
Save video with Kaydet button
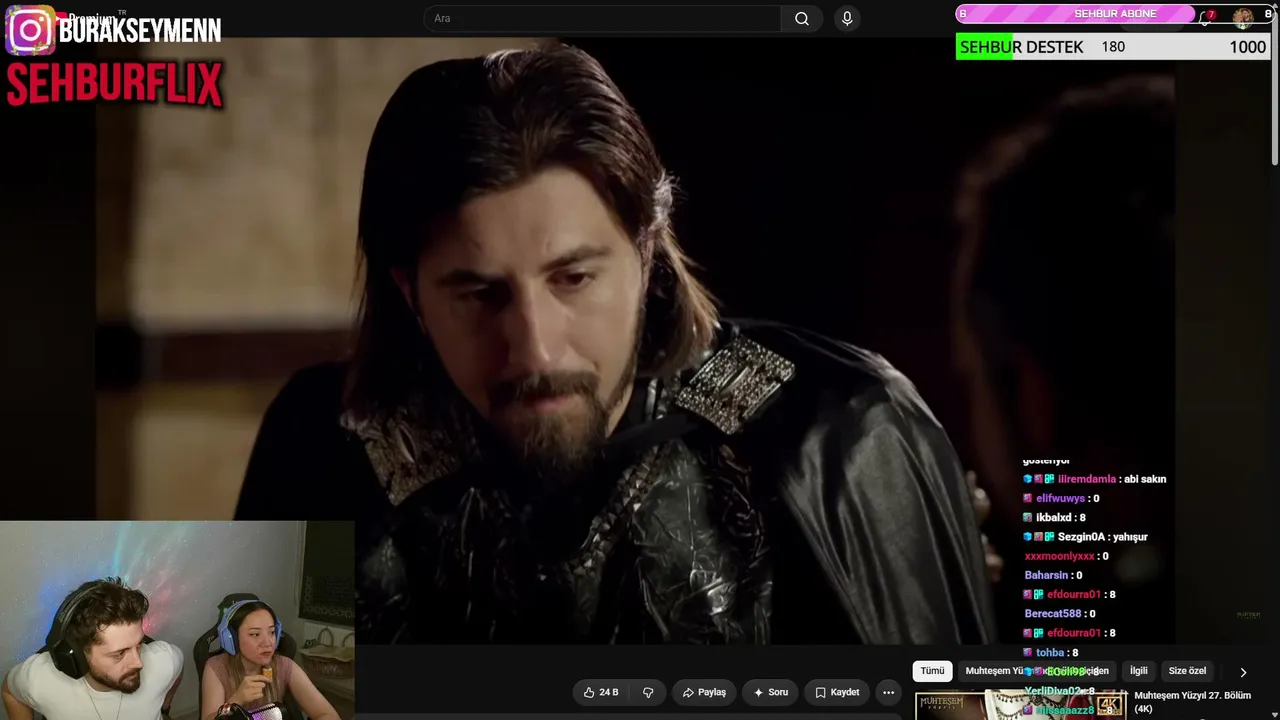click(x=837, y=692)
